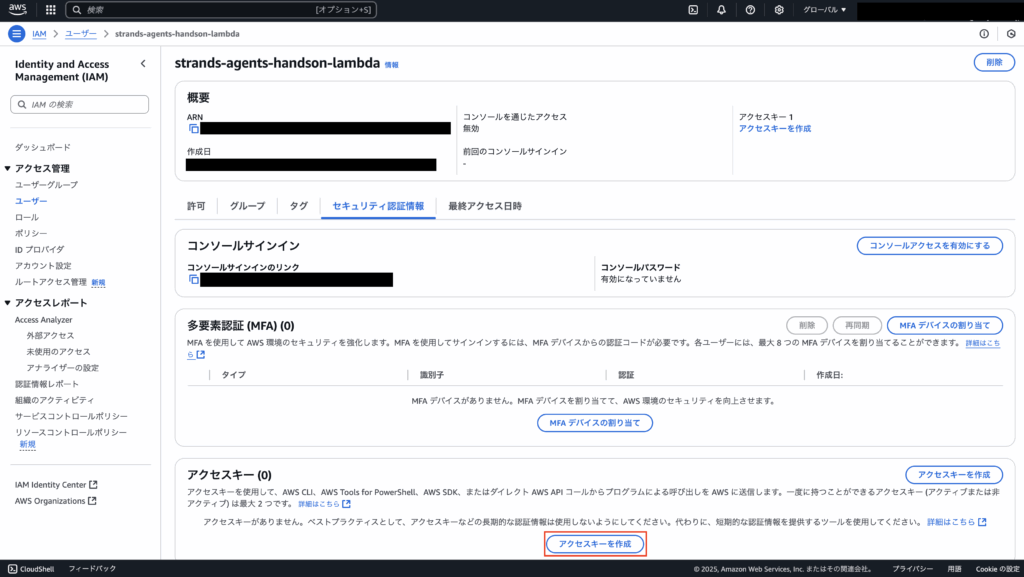This screenshot has width=1024, height=577.
Task: Open ロール in the sidebar
Action: pyautogui.click(x=27, y=217)
